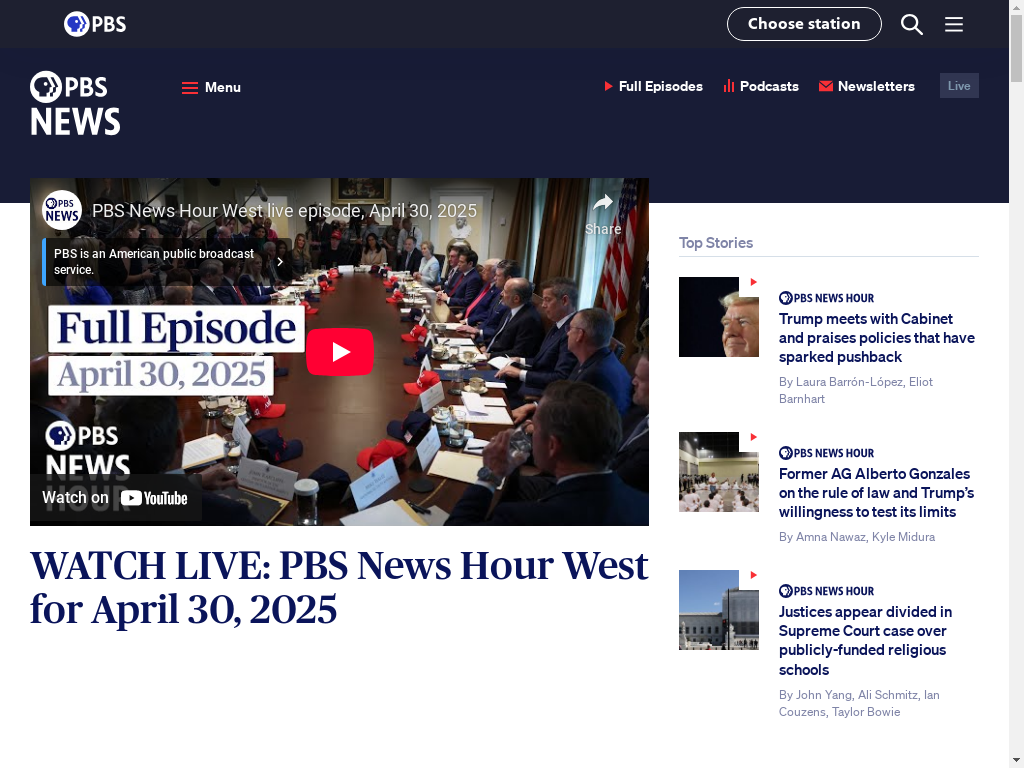Click the PBS News logo
Viewport: 1024px width, 768px height.
click(75, 103)
